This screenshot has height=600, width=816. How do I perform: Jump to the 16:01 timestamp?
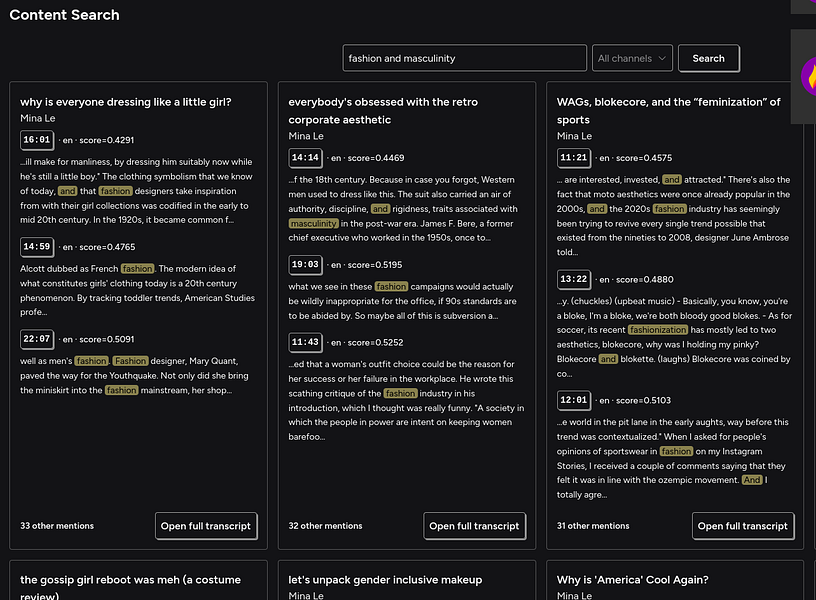[x=37, y=141]
